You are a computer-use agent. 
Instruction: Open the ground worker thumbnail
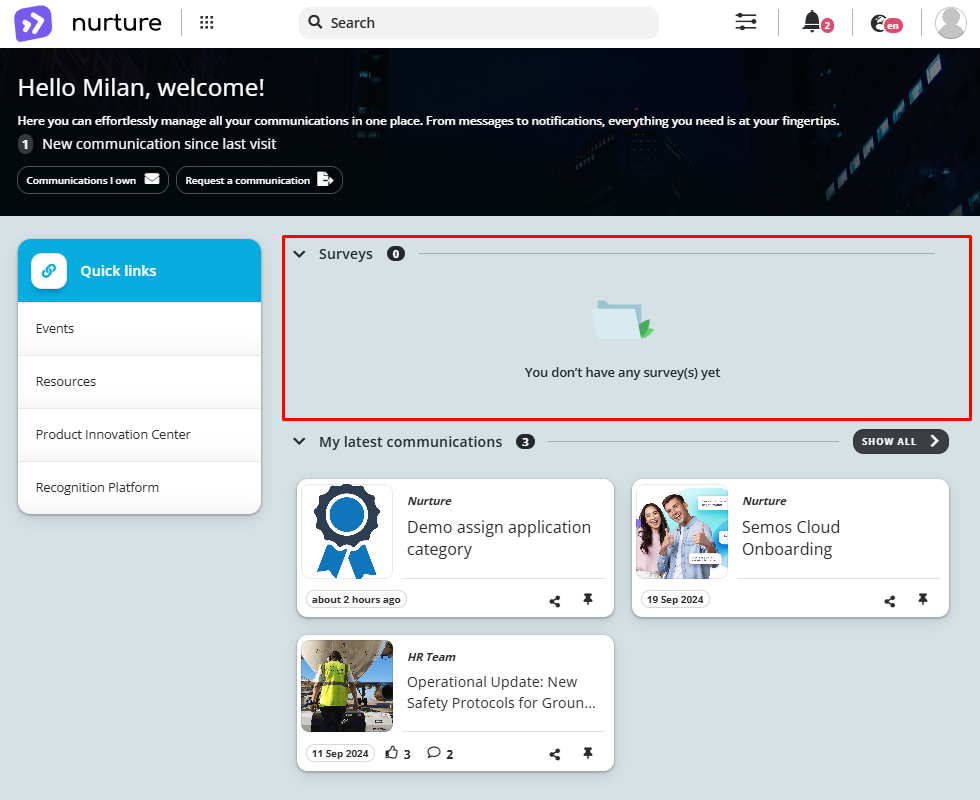(x=347, y=686)
